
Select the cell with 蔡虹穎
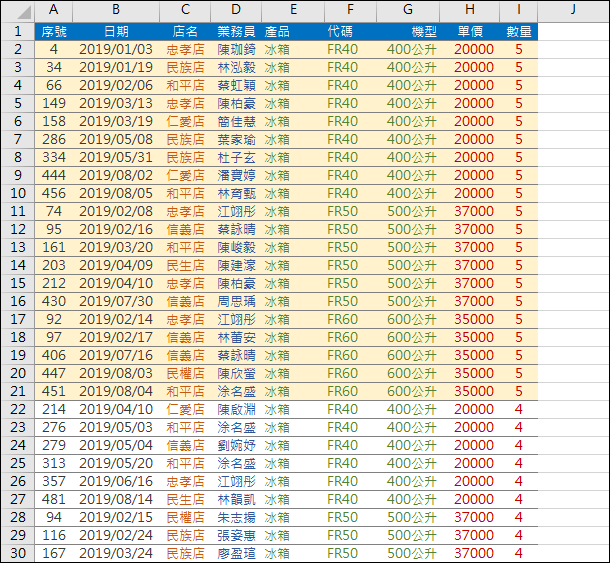pyautogui.click(x=236, y=85)
